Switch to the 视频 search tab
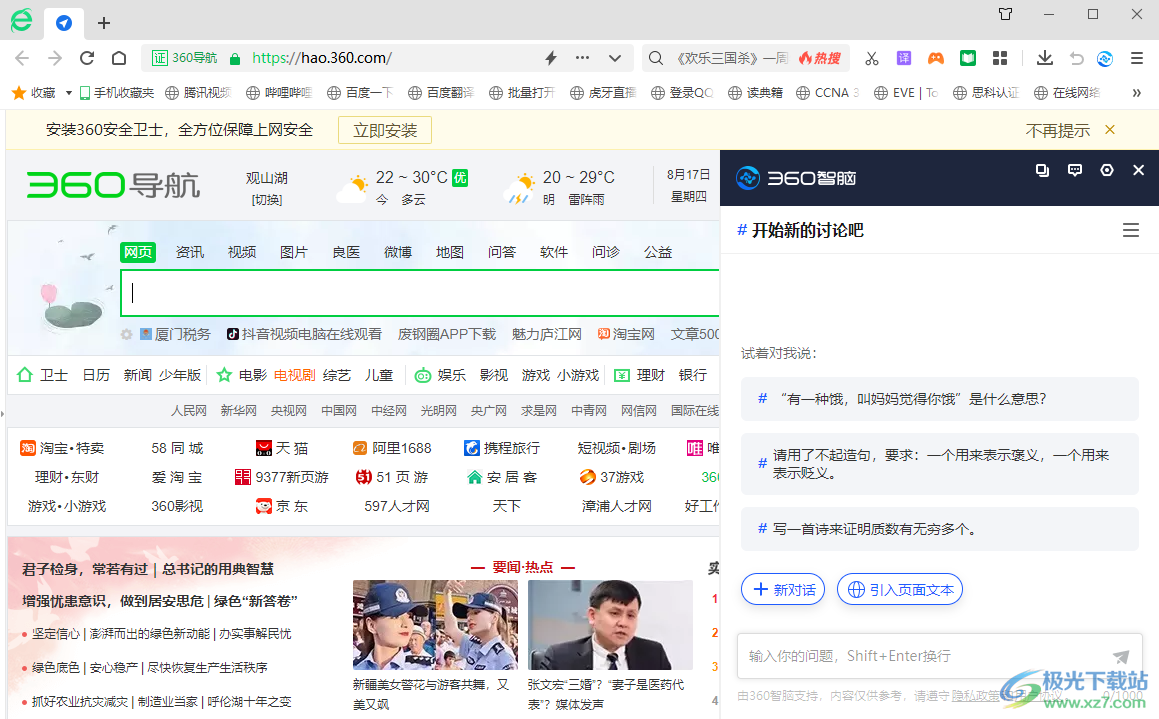This screenshot has height=719, width=1159. coord(242,252)
